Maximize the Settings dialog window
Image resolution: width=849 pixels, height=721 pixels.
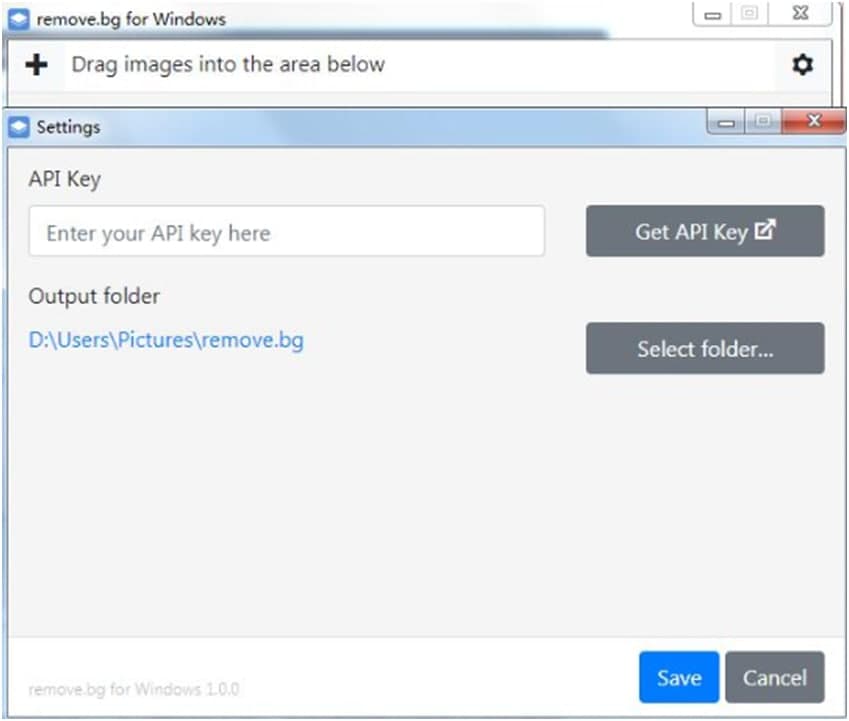[762, 123]
